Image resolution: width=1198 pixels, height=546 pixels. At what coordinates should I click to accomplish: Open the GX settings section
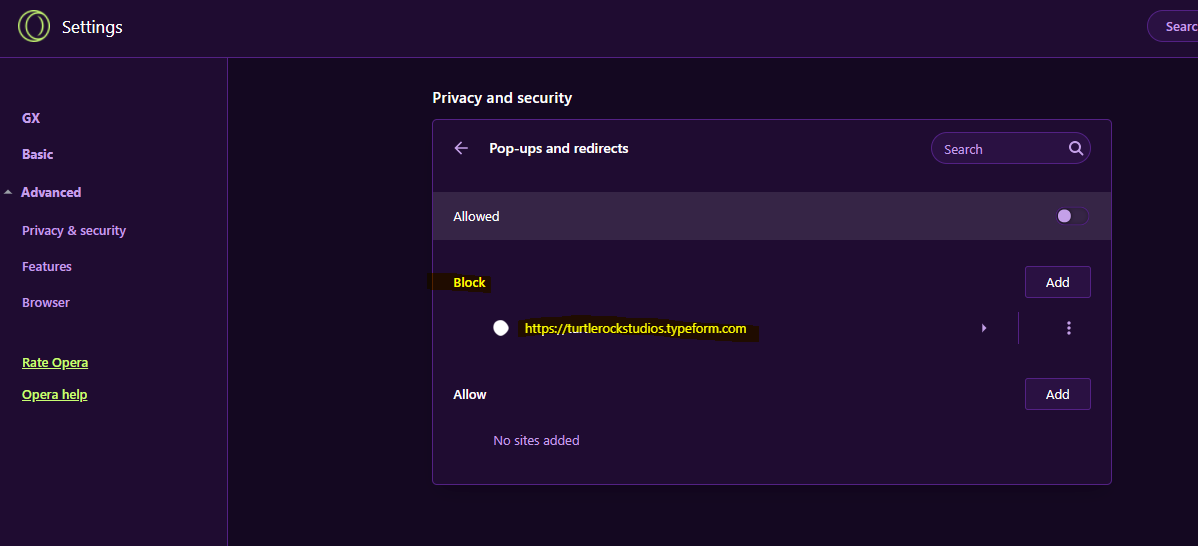point(31,118)
